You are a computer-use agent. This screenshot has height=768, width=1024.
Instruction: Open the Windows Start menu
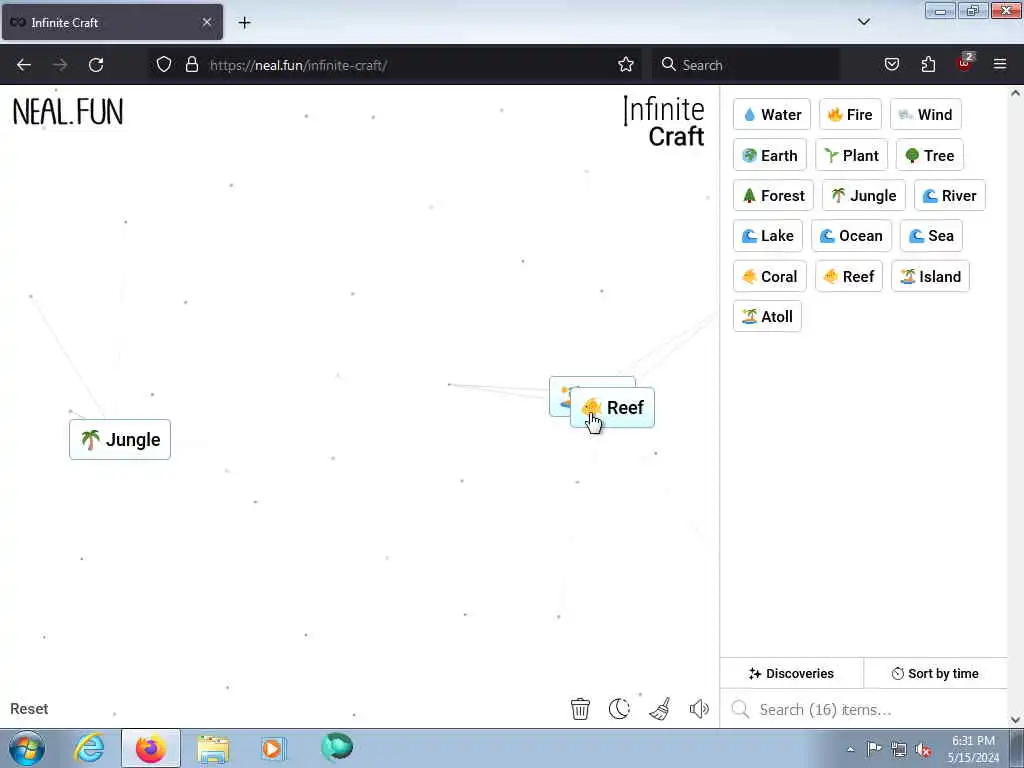click(x=27, y=748)
